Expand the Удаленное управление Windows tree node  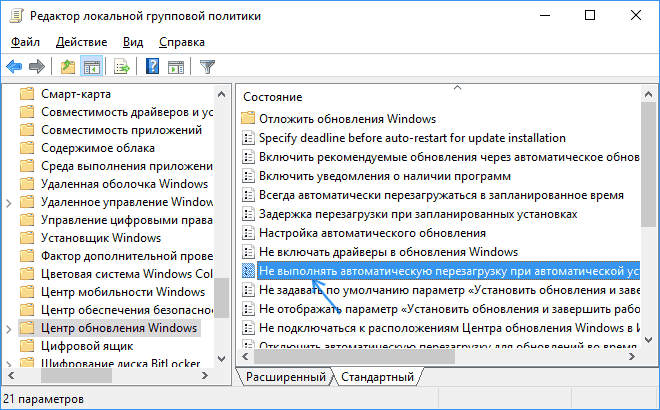pos(10,202)
